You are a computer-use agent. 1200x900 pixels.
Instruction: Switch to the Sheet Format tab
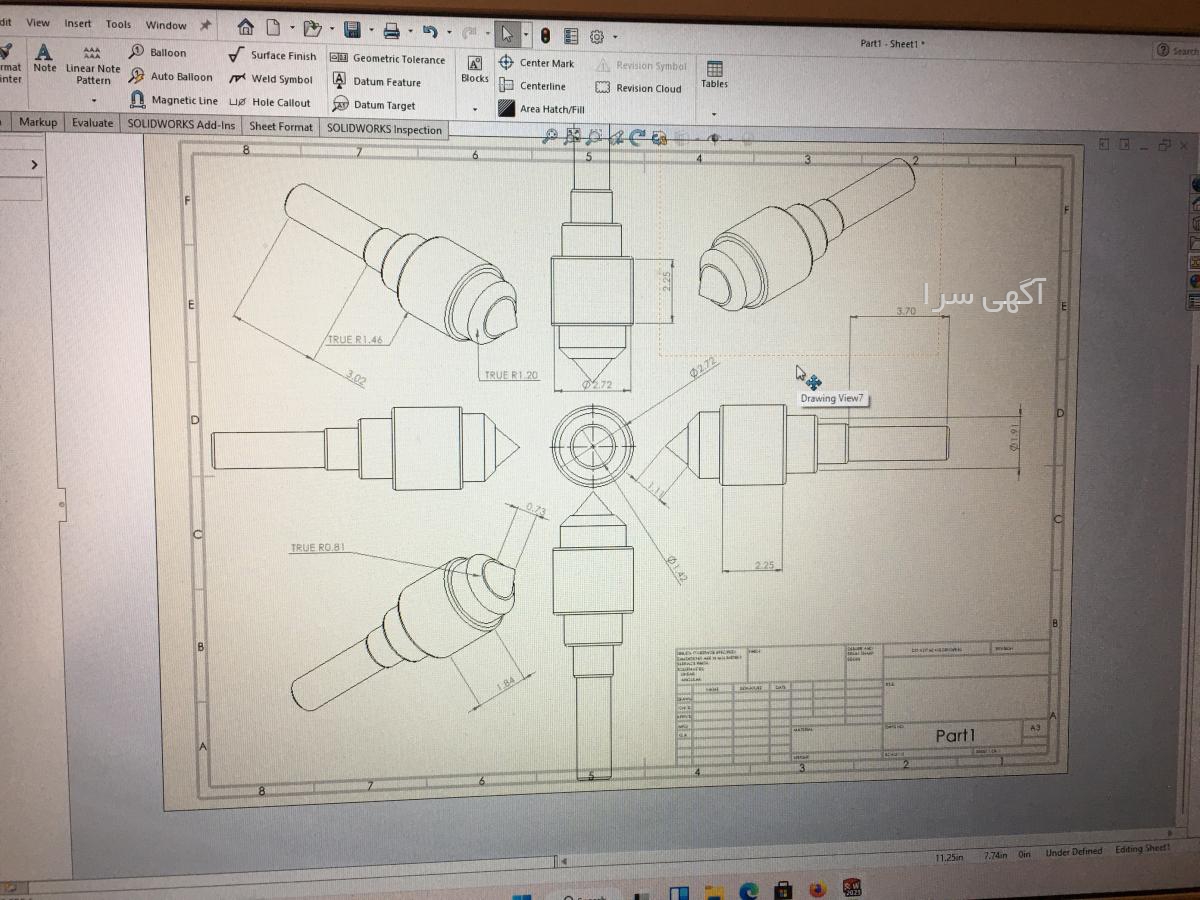(x=281, y=127)
